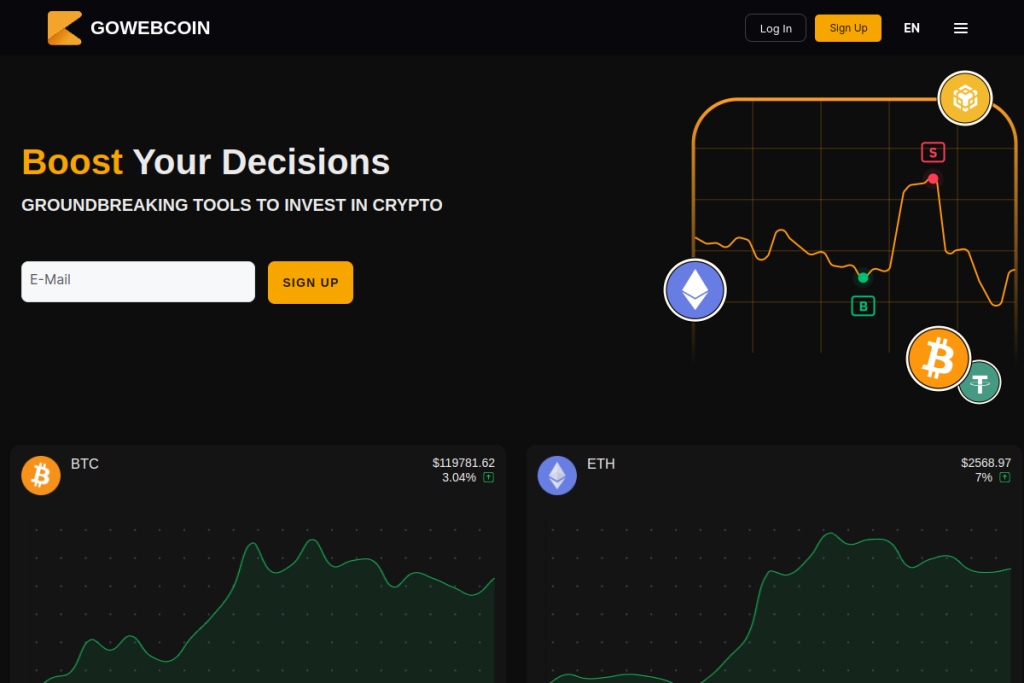Click the Bitcoin icon in BTC card
The height and width of the screenshot is (683, 1024).
click(40, 475)
